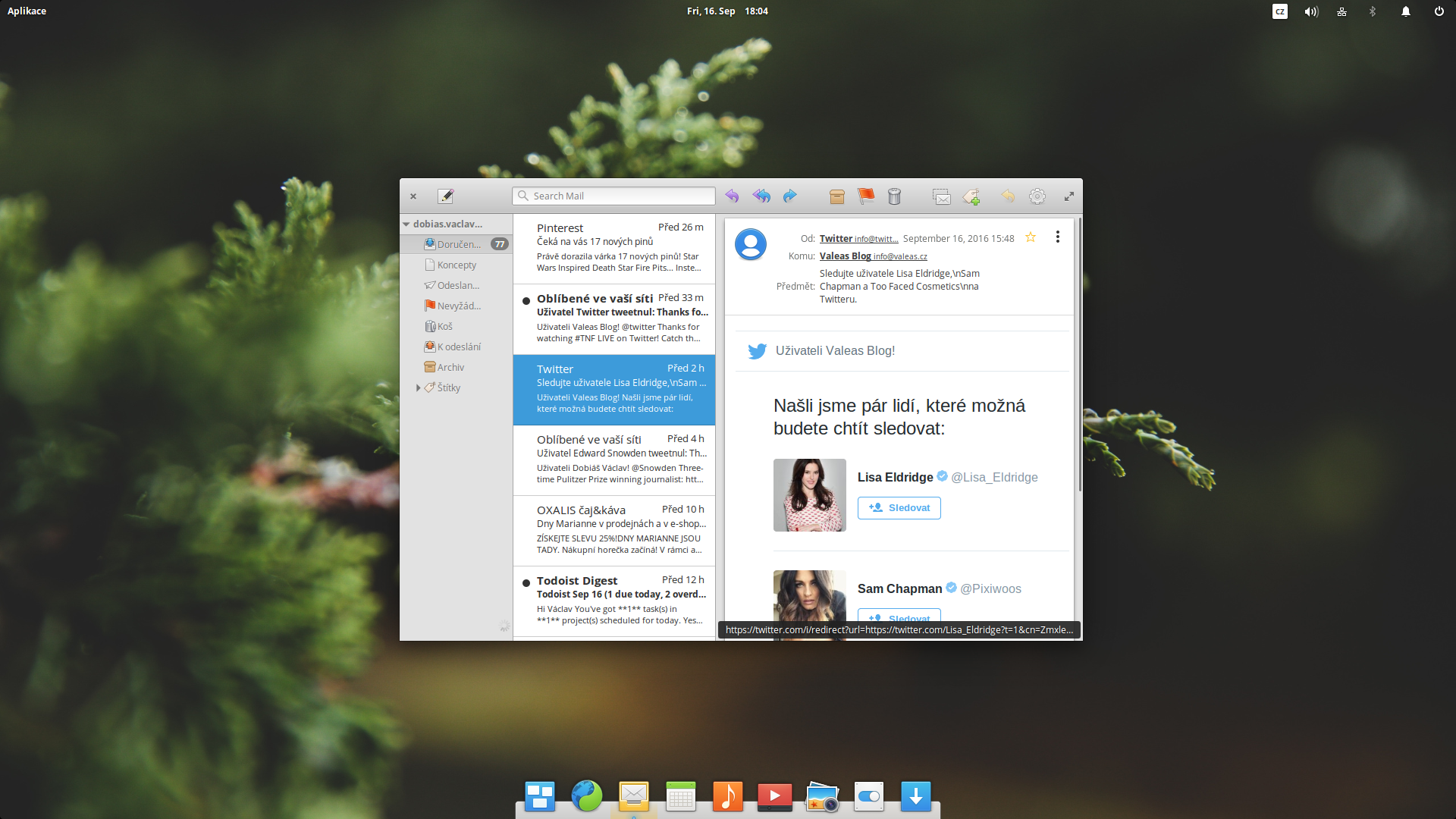Unmaximize mail window with arrows icon
Screen dimensions: 1456x819
point(1069,196)
